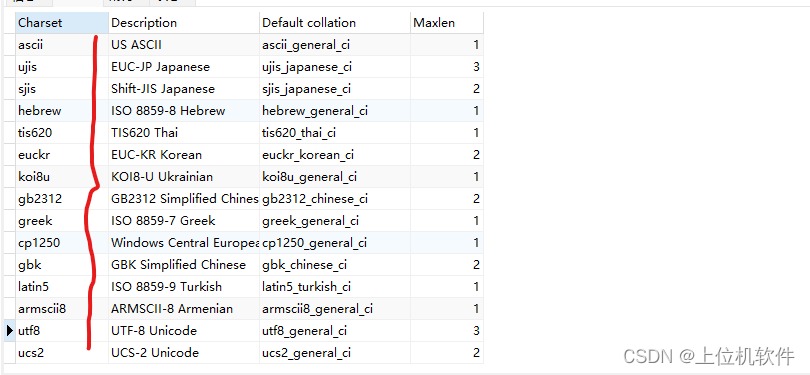Viewport: 810px width, 375px height.
Task: Click the Maxlen value in the ujis row
Action: point(447,67)
